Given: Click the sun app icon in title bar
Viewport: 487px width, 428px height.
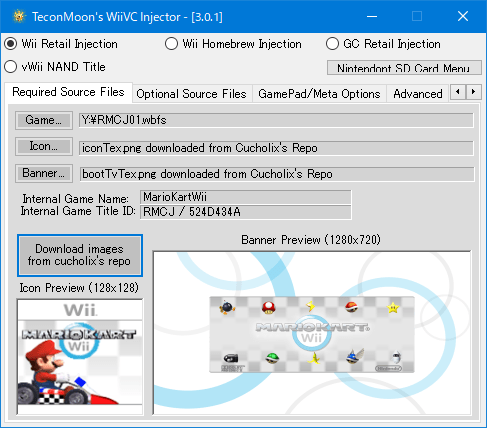Looking at the screenshot, I should click(19, 16).
